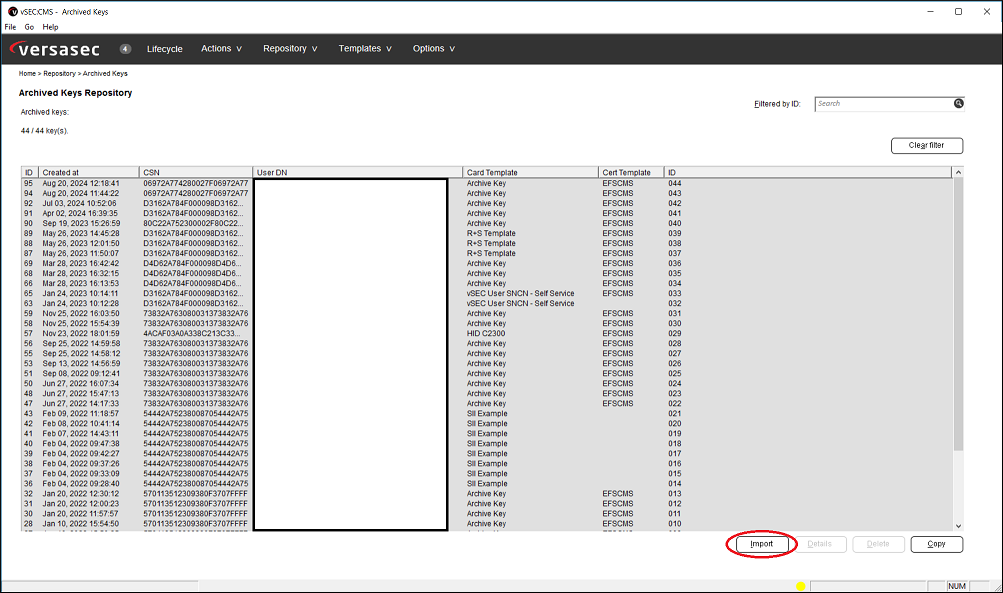Expand the Options dropdown menu
Viewport: 1003px width, 593px height.
434,49
